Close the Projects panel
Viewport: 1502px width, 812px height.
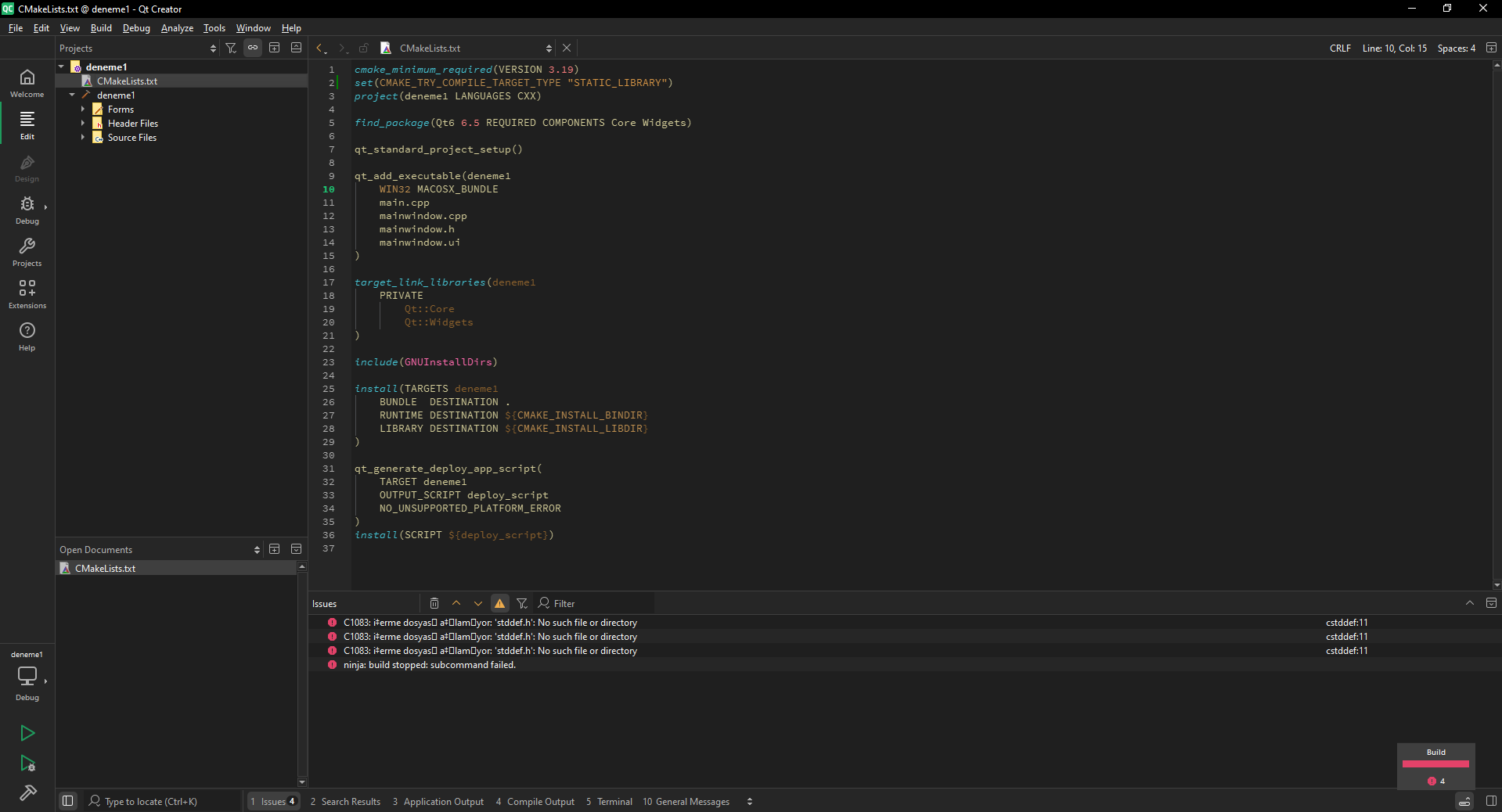[x=297, y=48]
